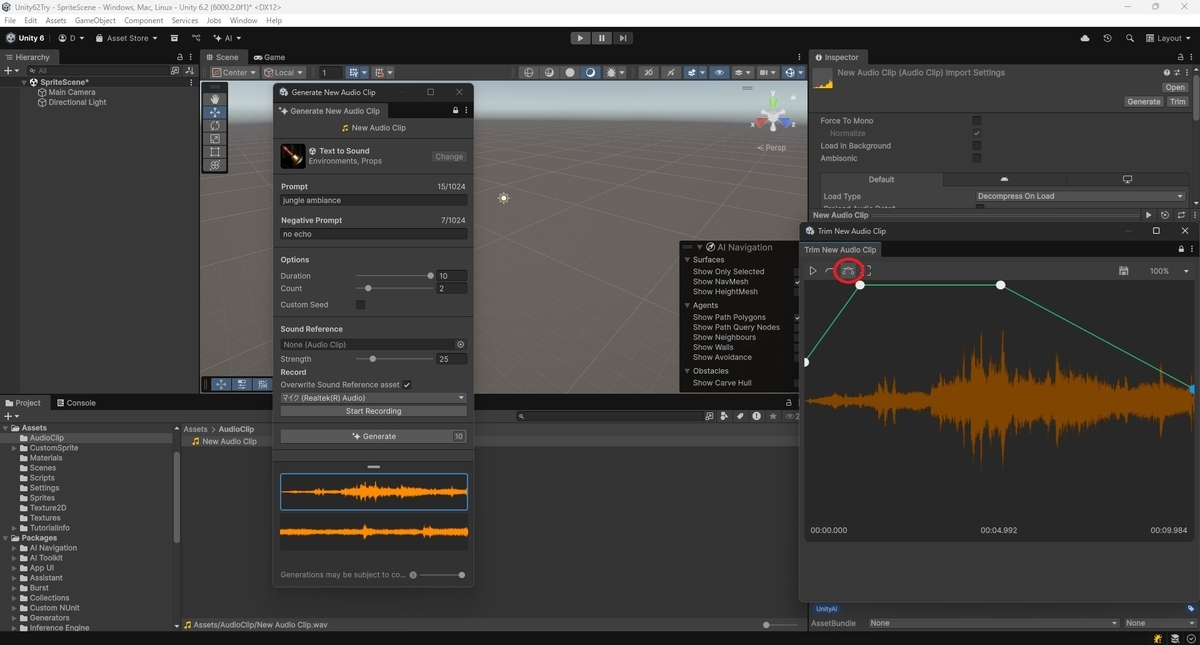Click the Play button in main toolbar
Image resolution: width=1200 pixels, height=645 pixels.
[581, 38]
